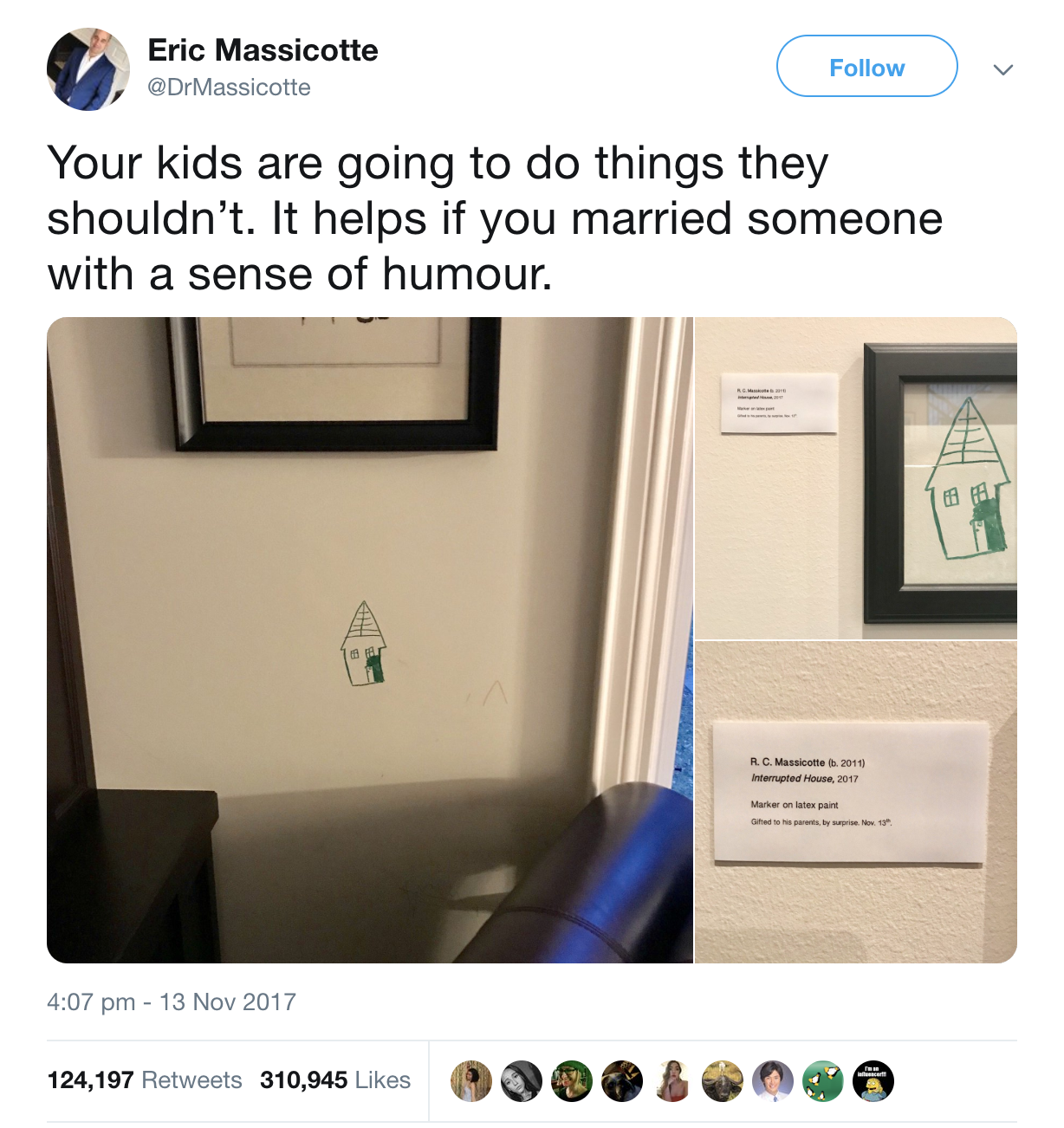The image size is (1064, 1128).
Task: Follow Eric Massicotte
Action: [867, 67]
